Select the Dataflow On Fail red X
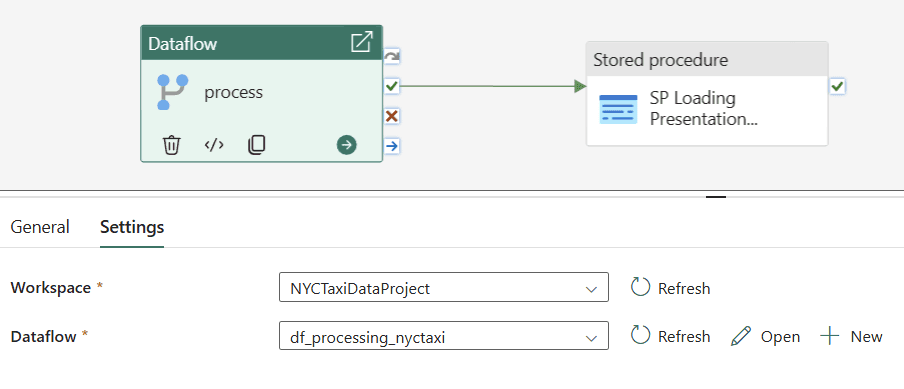This screenshot has height=389, width=904. click(x=391, y=116)
